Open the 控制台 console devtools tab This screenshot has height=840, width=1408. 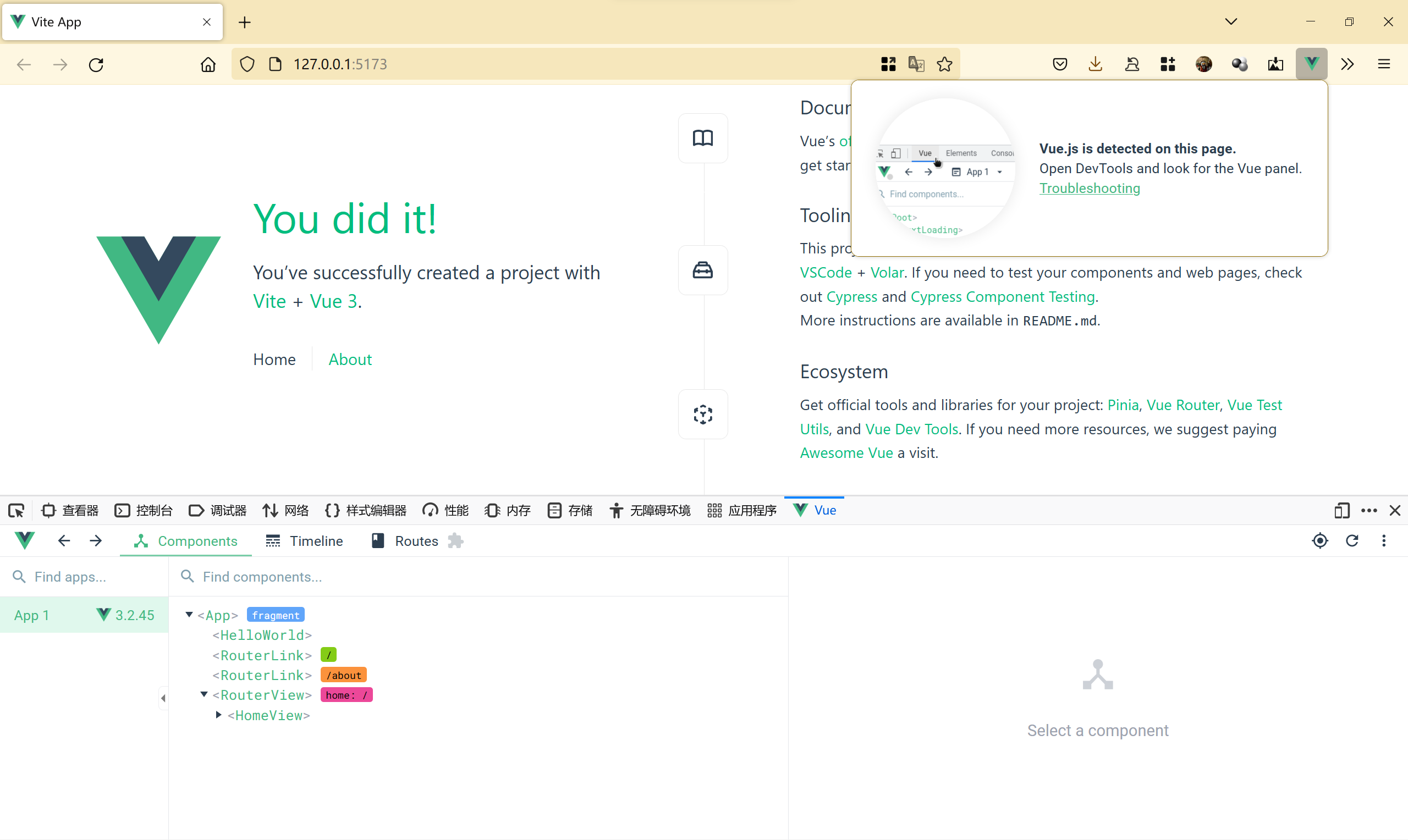(x=144, y=511)
